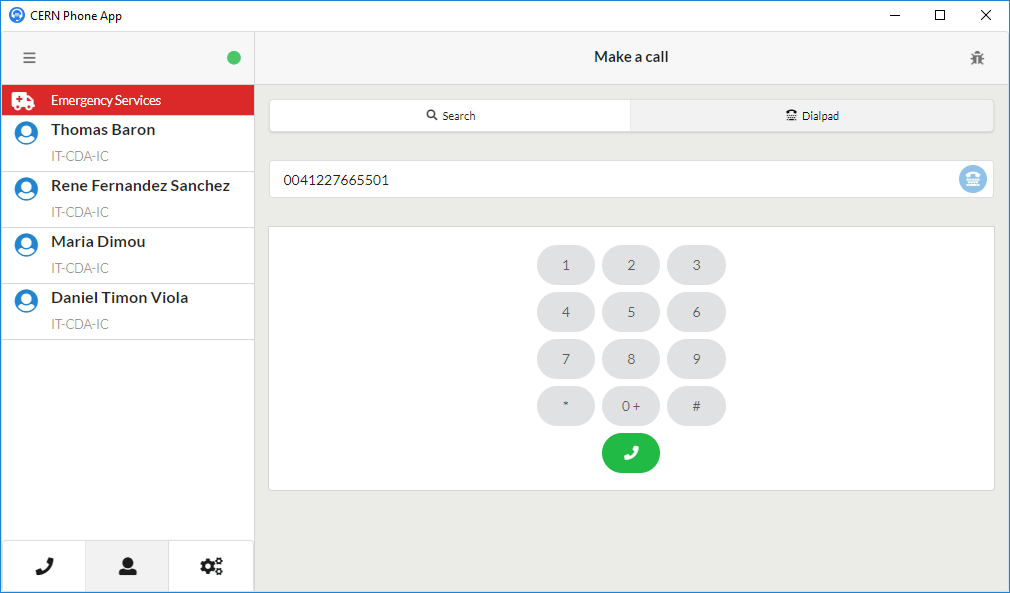The width and height of the screenshot is (1010, 593).
Task: Click the blue phone icon in number field
Action: click(x=972, y=179)
